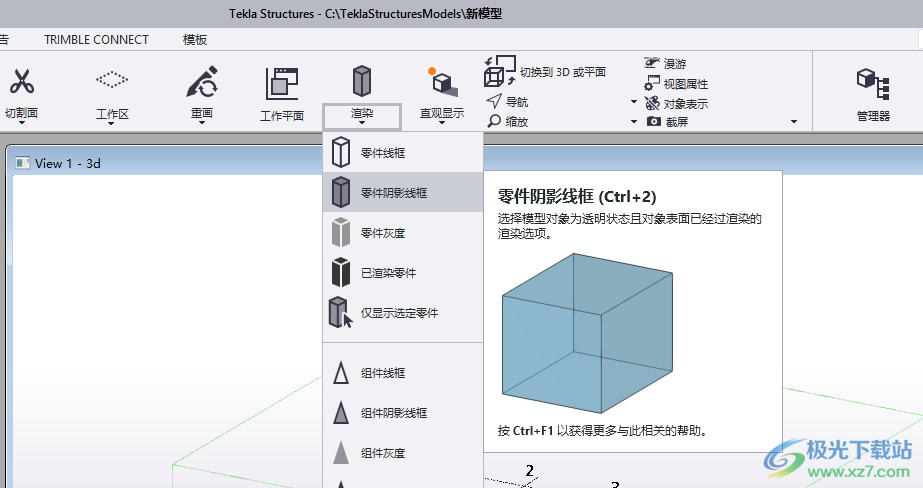Expand the 直观显示 dropdown arrow
This screenshot has height=488, width=923.
coord(442,123)
